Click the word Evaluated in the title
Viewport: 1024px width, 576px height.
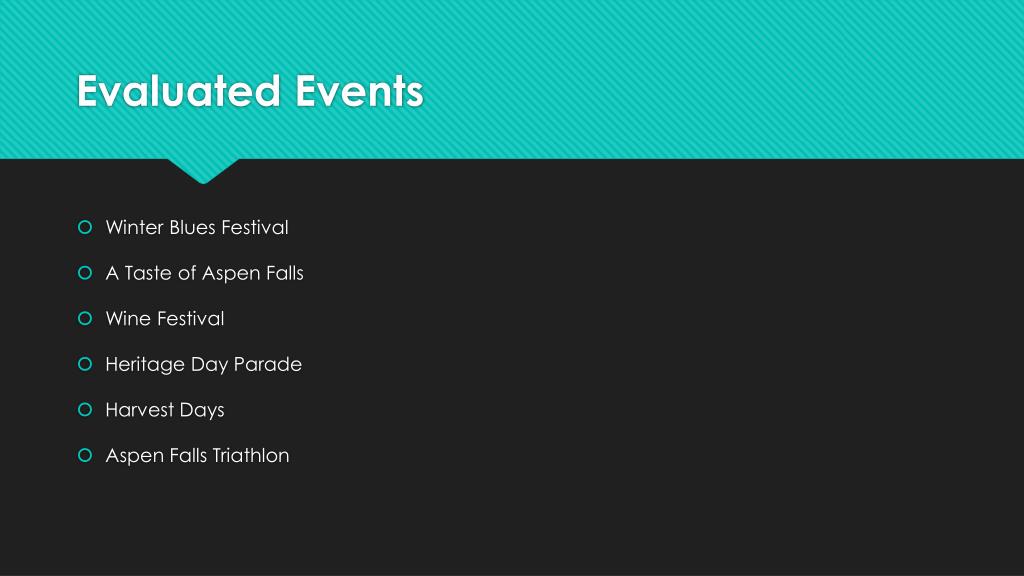(178, 91)
